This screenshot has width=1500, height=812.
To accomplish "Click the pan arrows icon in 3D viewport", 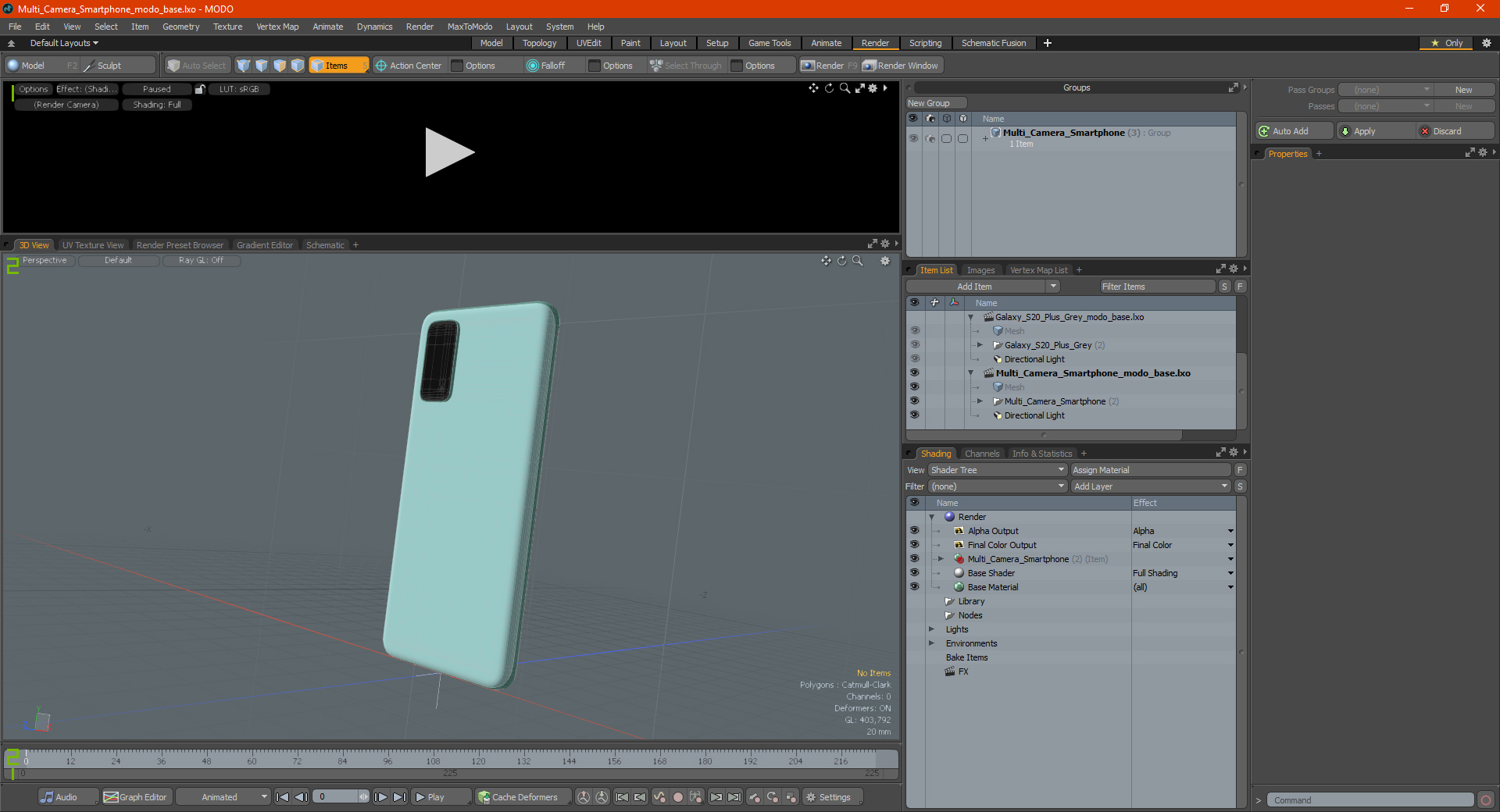I will (x=826, y=261).
